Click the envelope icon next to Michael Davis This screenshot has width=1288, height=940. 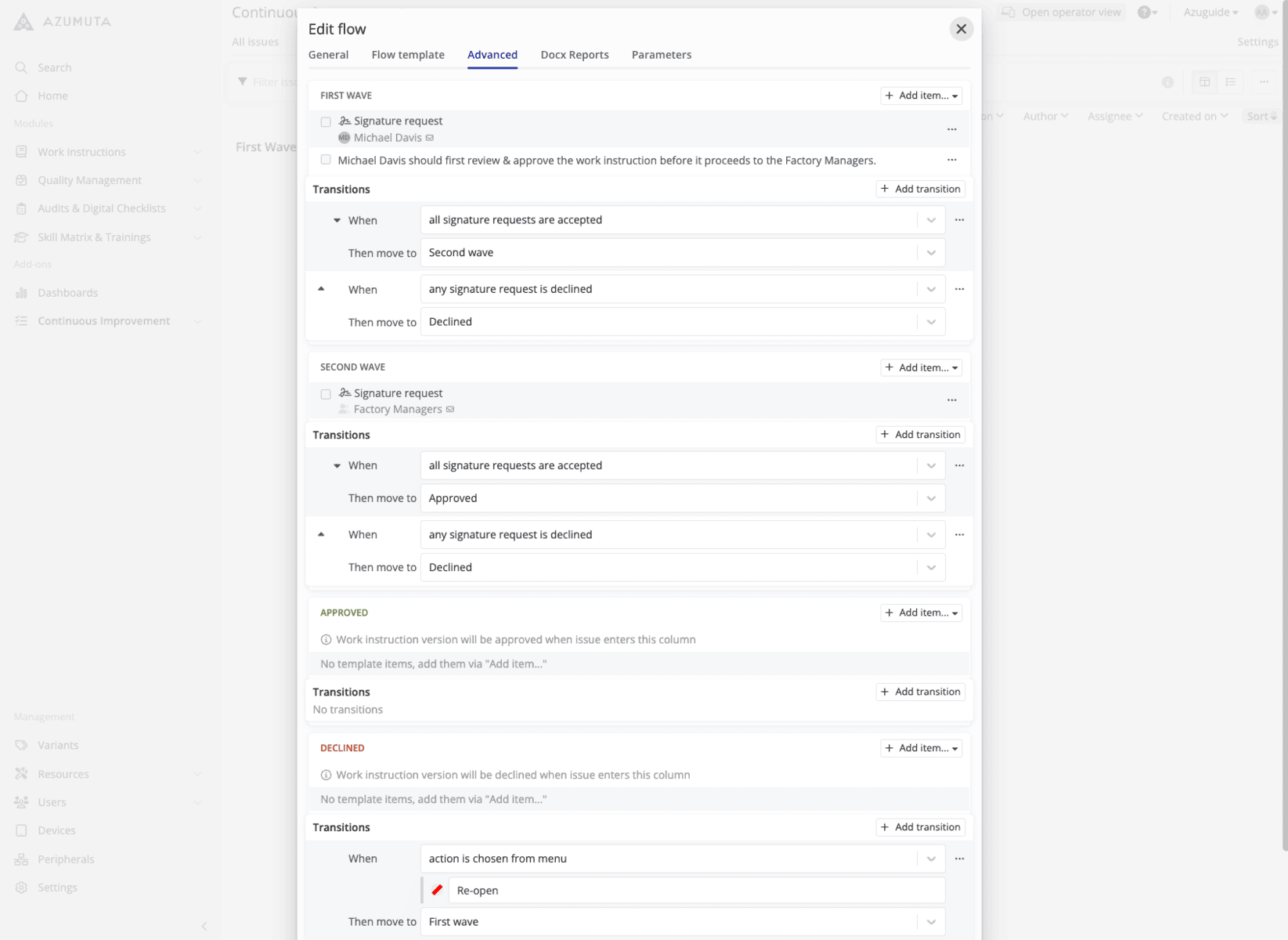430,138
